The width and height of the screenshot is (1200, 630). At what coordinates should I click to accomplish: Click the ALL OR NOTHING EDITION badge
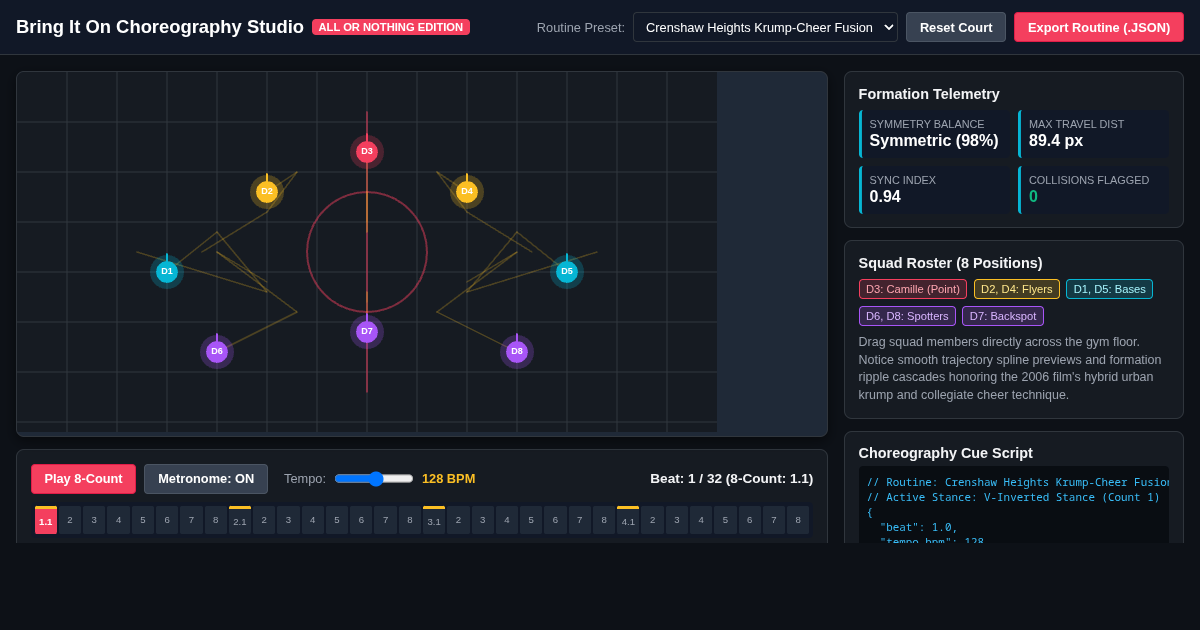click(391, 27)
